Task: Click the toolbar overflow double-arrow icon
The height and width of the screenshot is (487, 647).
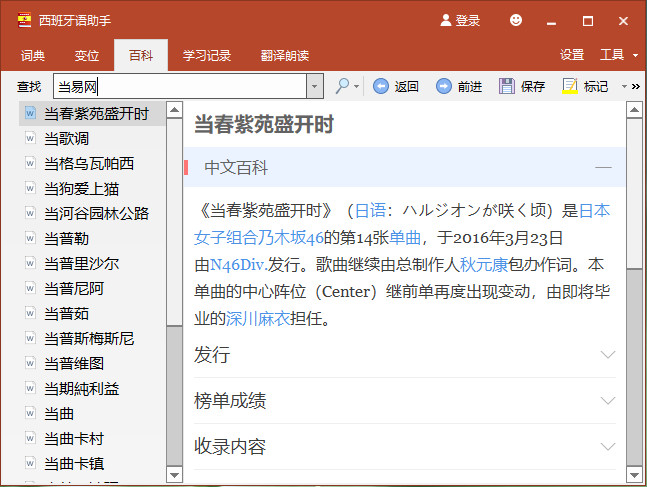Action: [x=636, y=86]
